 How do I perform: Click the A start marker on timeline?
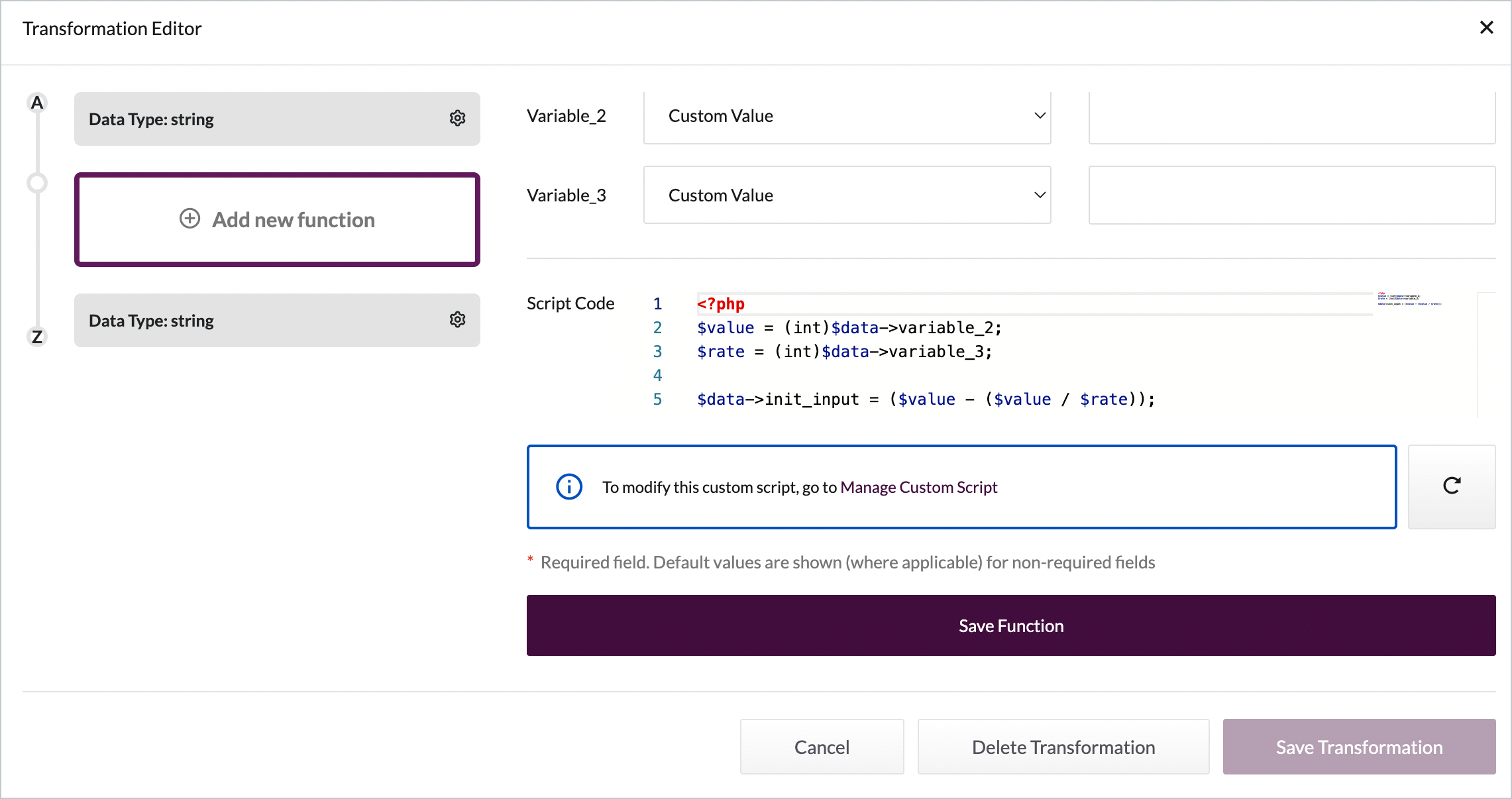[x=37, y=103]
